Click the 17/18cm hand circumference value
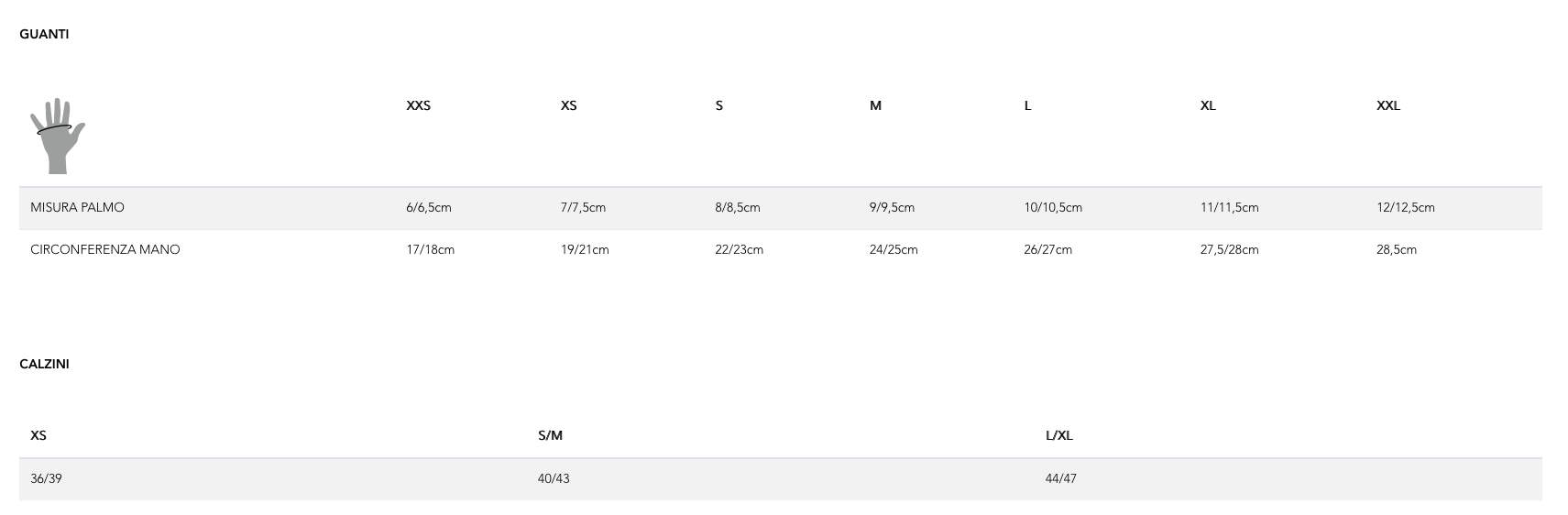The height and width of the screenshot is (515, 1568). pyautogui.click(x=430, y=249)
